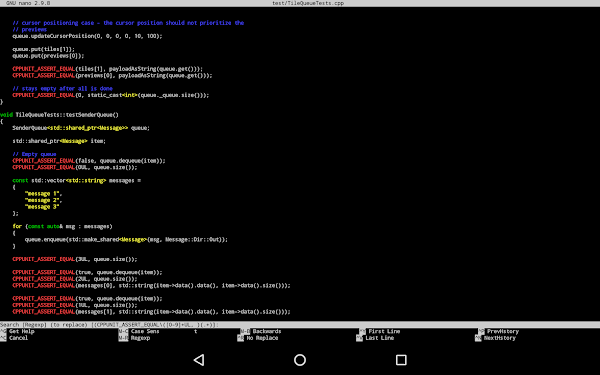Image resolution: width=600 pixels, height=375 pixels.
Task: Click the Empty queue comment line
Action: [x=34, y=154]
